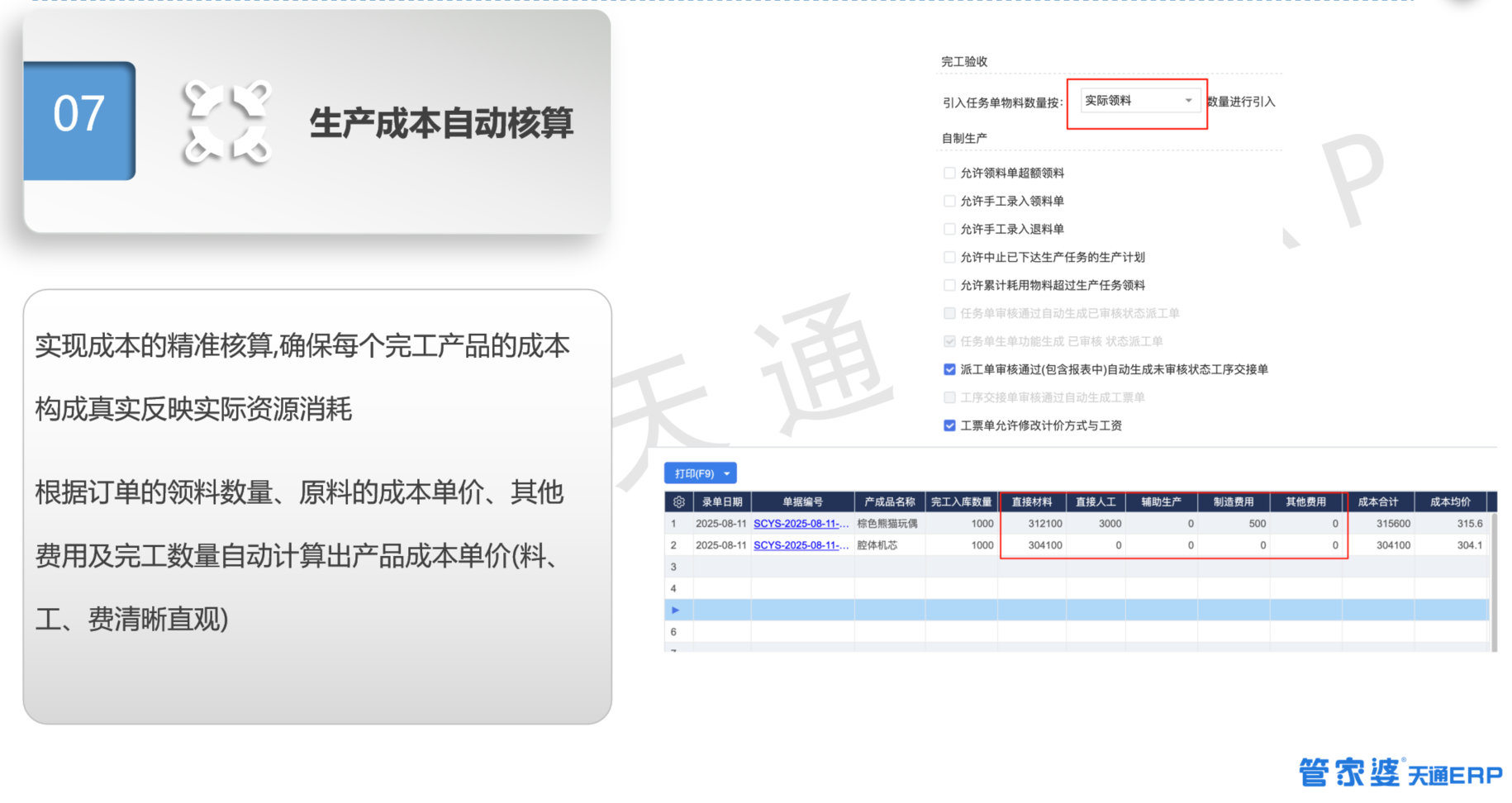The width and height of the screenshot is (1512, 803).
Task: Click the circular arrows icon beside title
Action: tap(227, 122)
